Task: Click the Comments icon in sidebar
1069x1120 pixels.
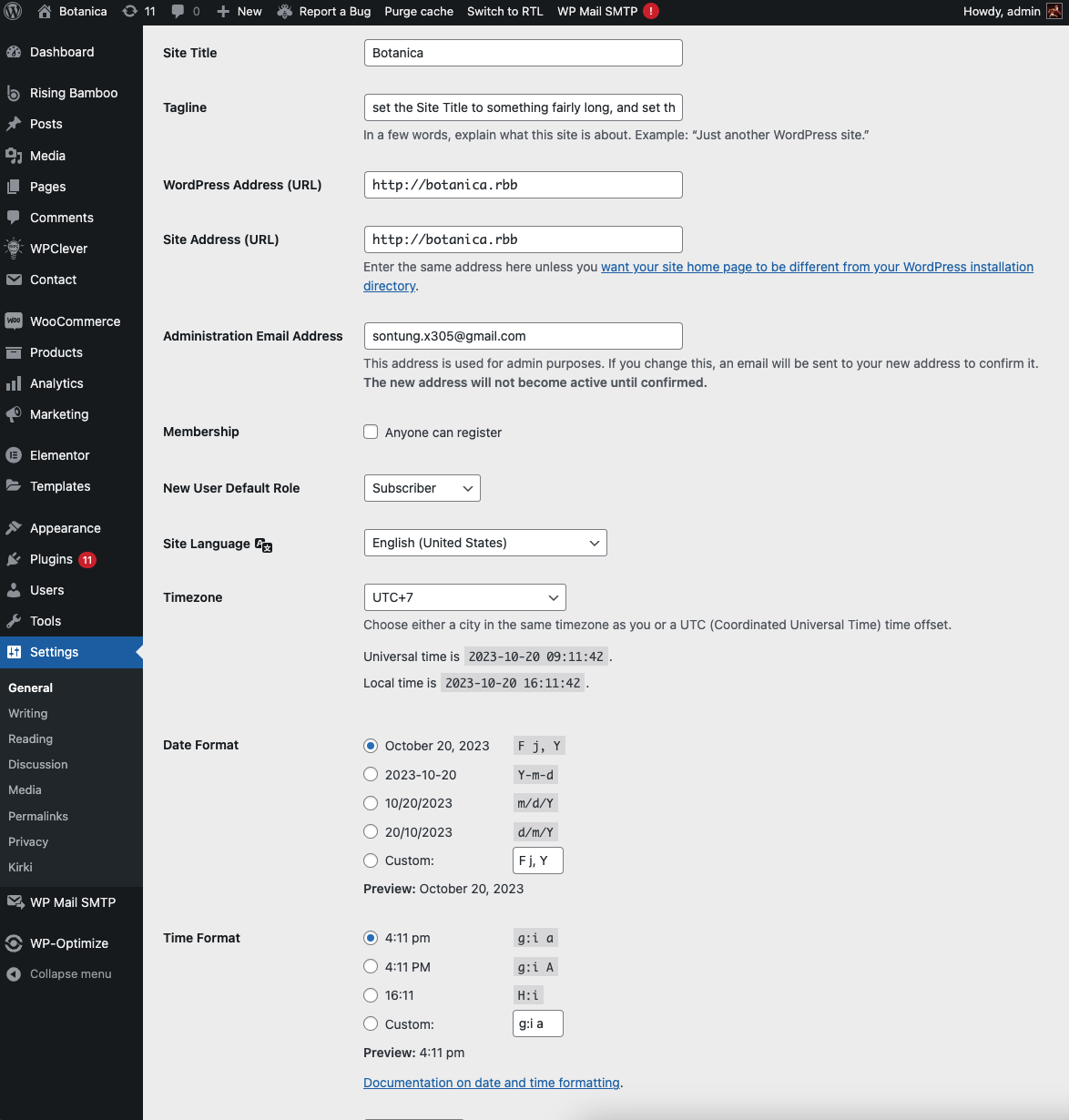Action: pos(14,218)
